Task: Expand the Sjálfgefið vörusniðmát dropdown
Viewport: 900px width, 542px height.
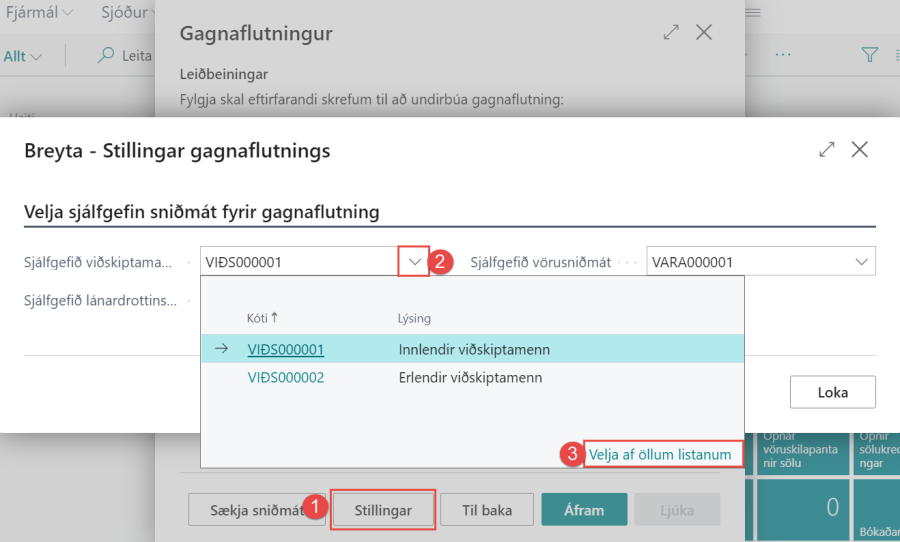Action: click(861, 262)
